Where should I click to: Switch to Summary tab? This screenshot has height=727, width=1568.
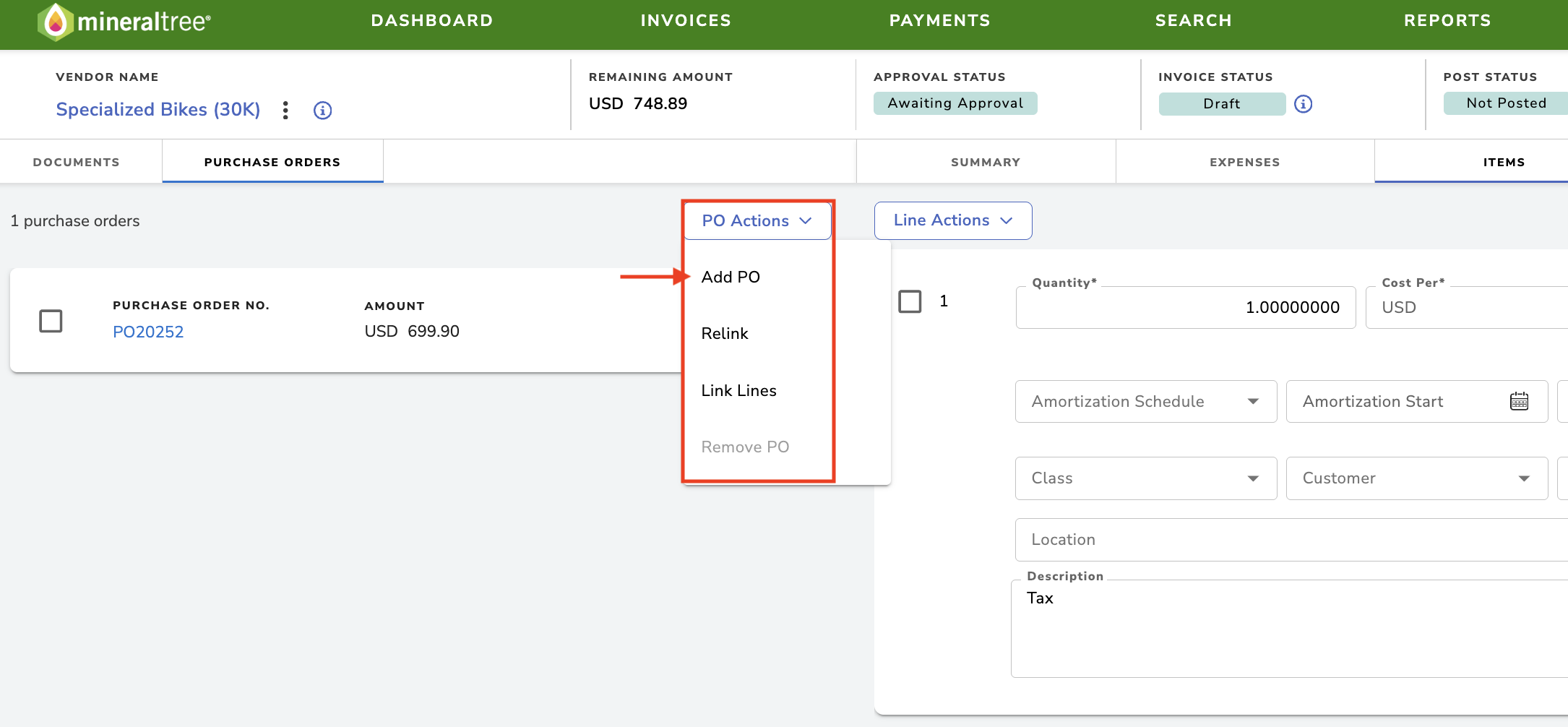click(986, 162)
